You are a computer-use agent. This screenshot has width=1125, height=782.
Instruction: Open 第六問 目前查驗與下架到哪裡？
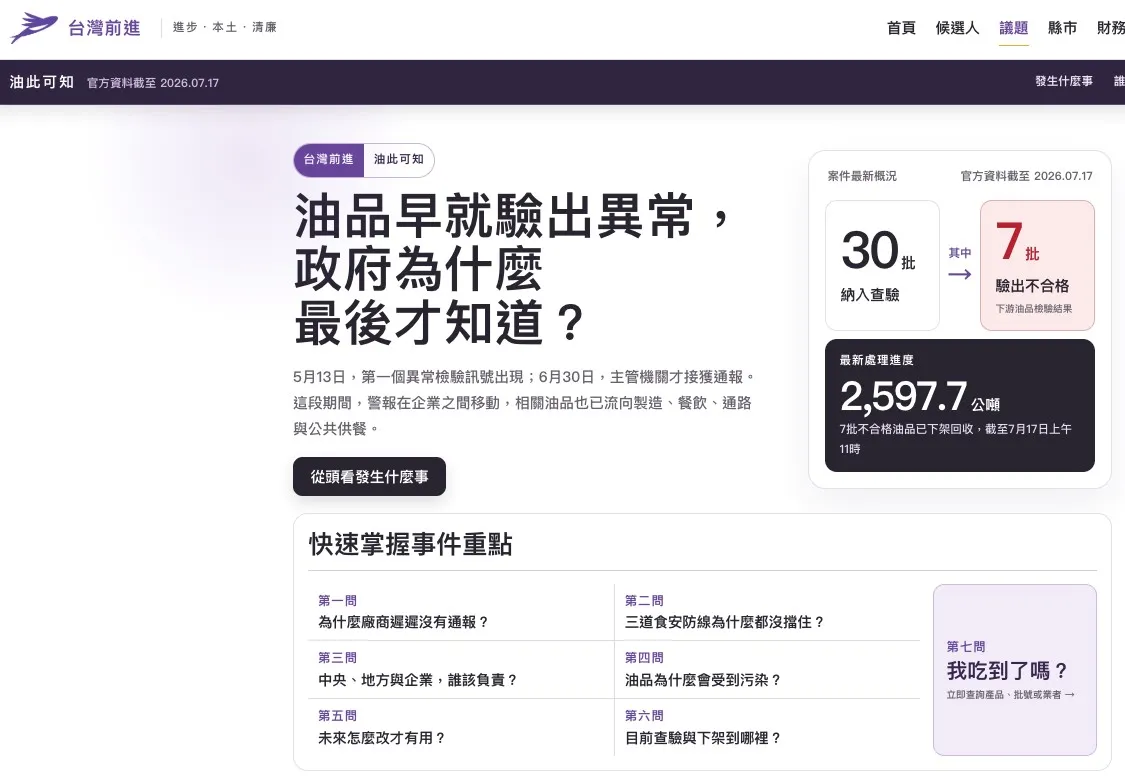(x=768, y=727)
